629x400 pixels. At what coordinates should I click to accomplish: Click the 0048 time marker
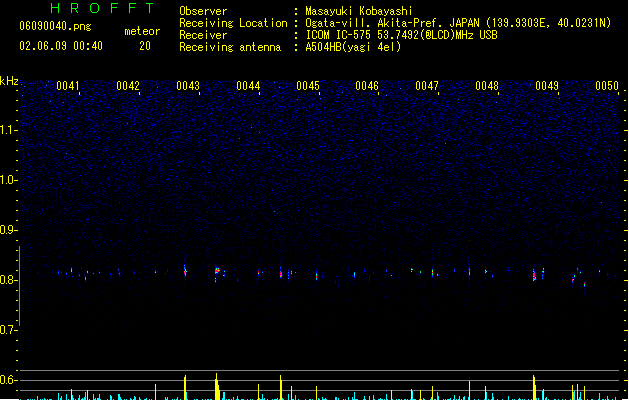click(x=487, y=86)
